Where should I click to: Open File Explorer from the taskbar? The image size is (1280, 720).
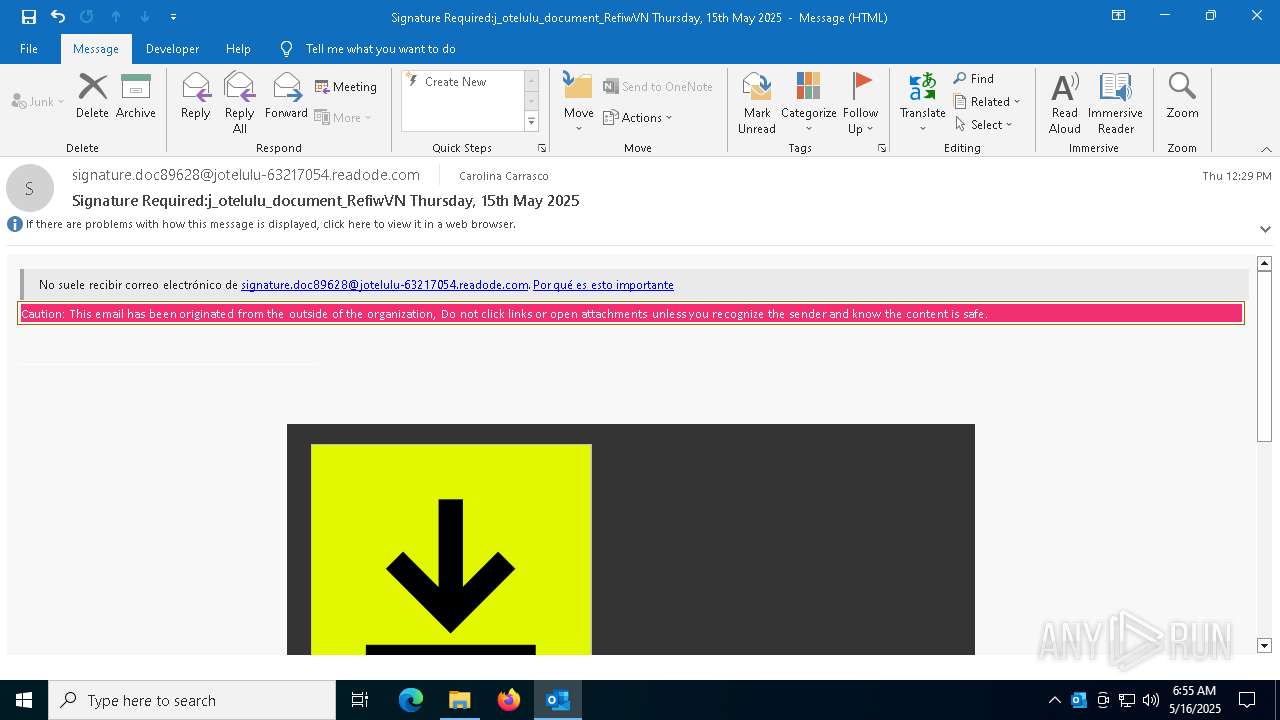point(459,700)
